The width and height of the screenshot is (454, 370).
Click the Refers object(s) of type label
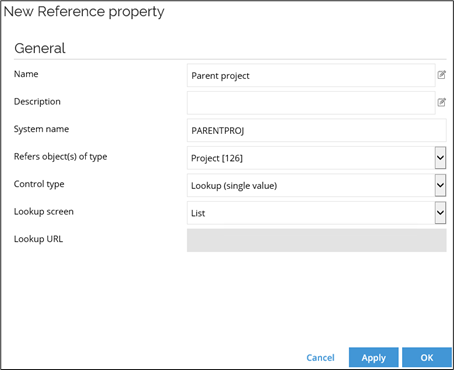[60, 157]
